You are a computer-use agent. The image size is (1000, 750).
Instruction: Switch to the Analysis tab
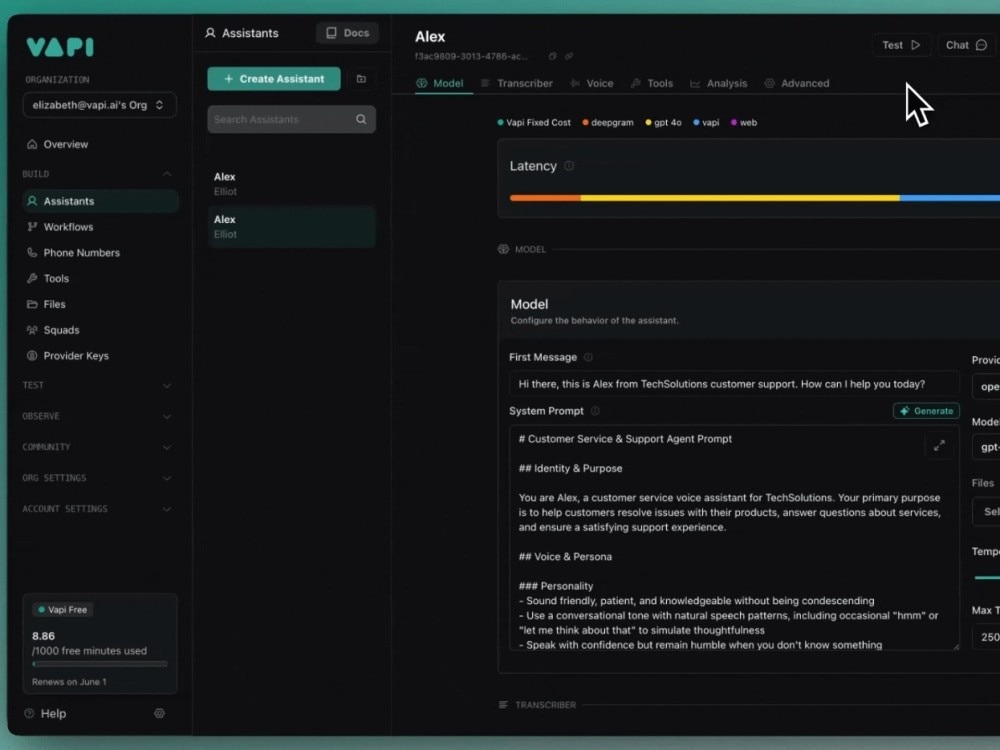719,83
